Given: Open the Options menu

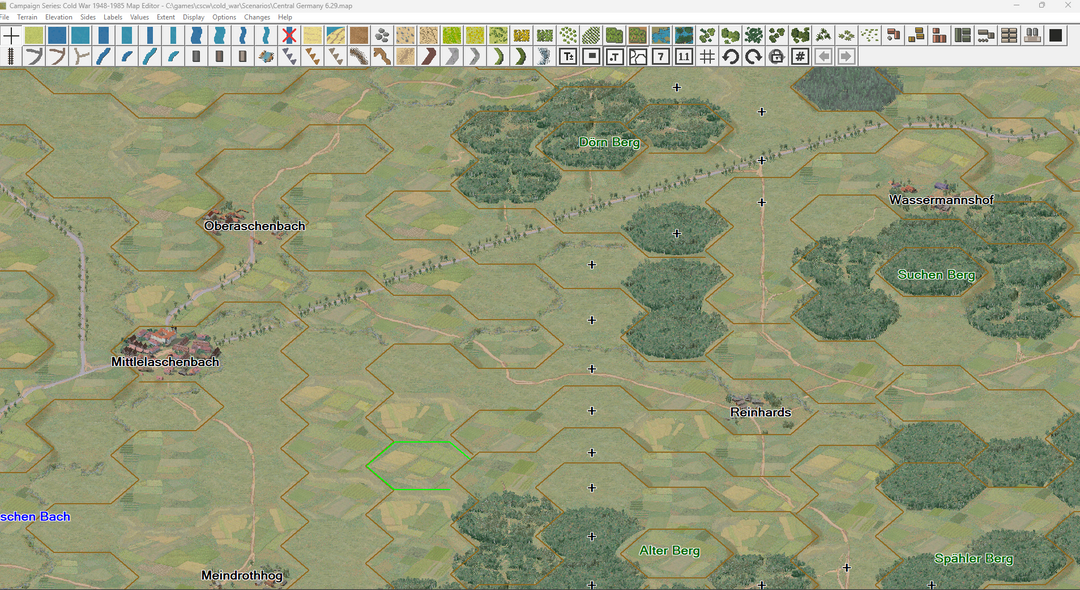Looking at the screenshot, I should pyautogui.click(x=224, y=17).
